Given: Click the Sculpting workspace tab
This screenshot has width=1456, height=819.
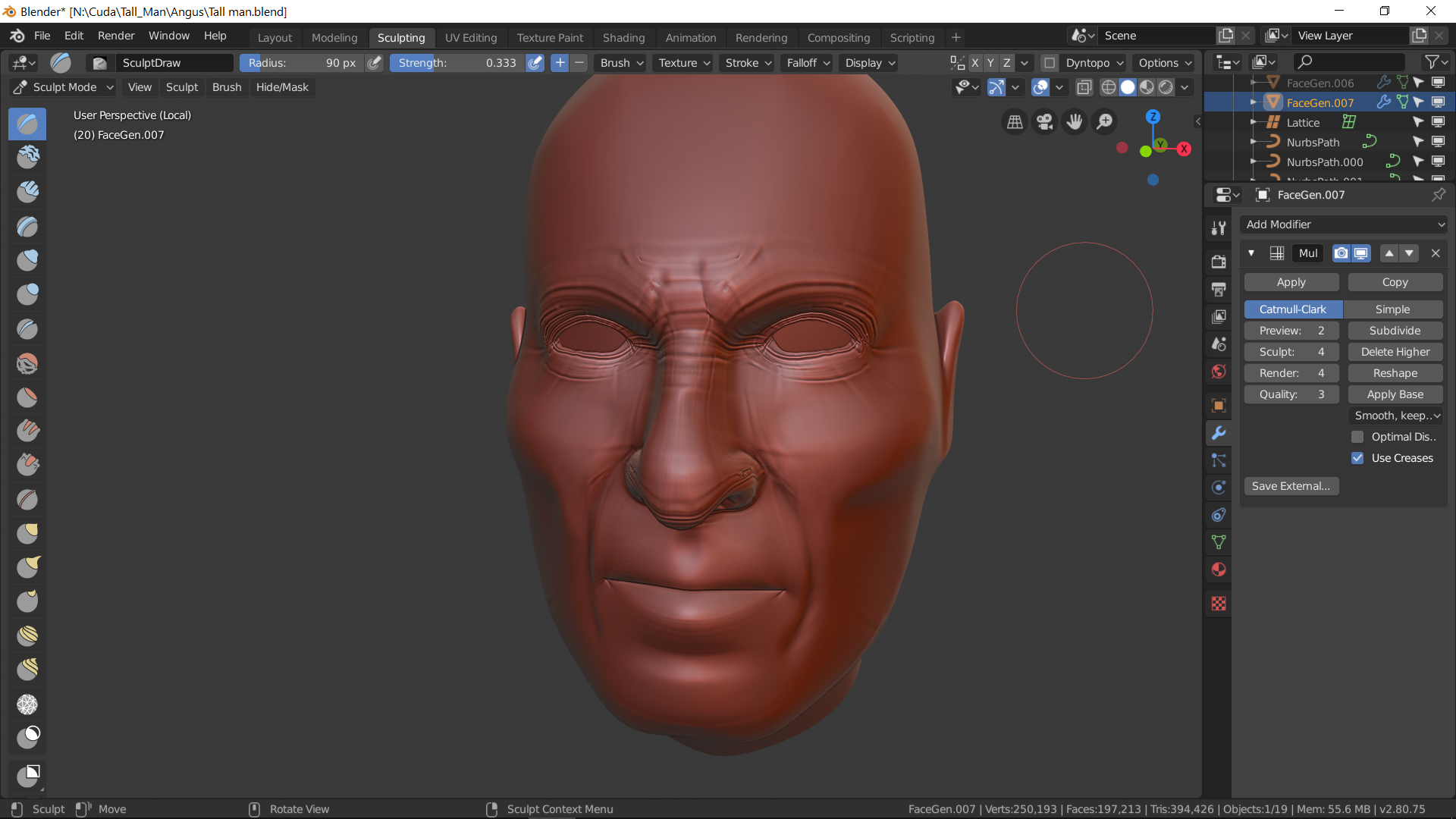Looking at the screenshot, I should (x=400, y=37).
